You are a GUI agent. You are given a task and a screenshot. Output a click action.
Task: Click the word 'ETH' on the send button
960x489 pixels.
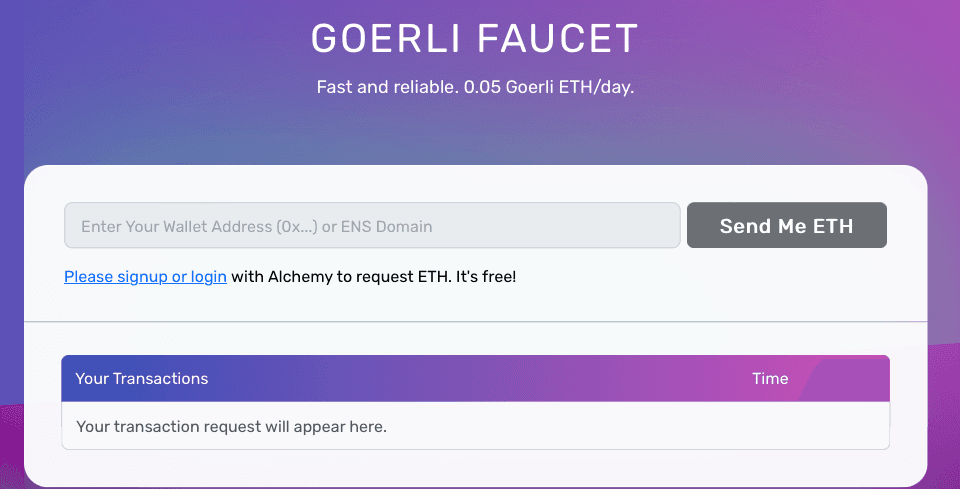[833, 226]
